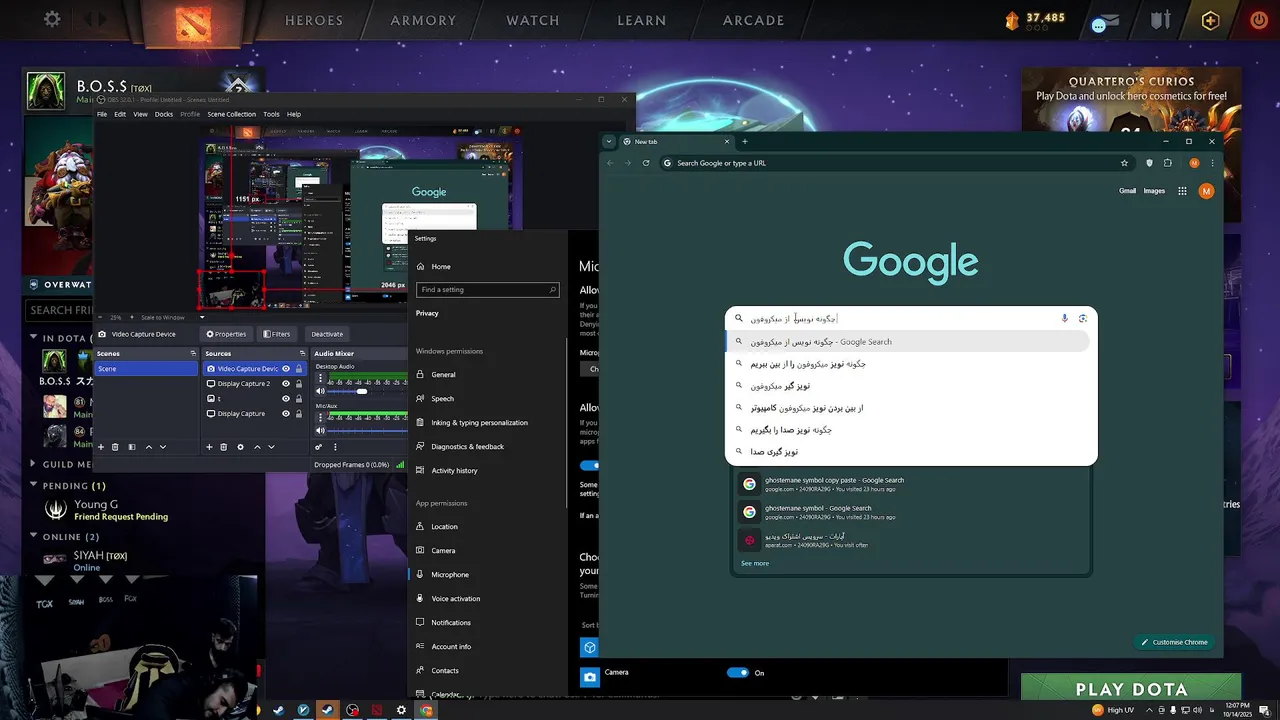Open new Chrome tab with plus button
This screenshot has width=1280, height=720.
pos(744,141)
